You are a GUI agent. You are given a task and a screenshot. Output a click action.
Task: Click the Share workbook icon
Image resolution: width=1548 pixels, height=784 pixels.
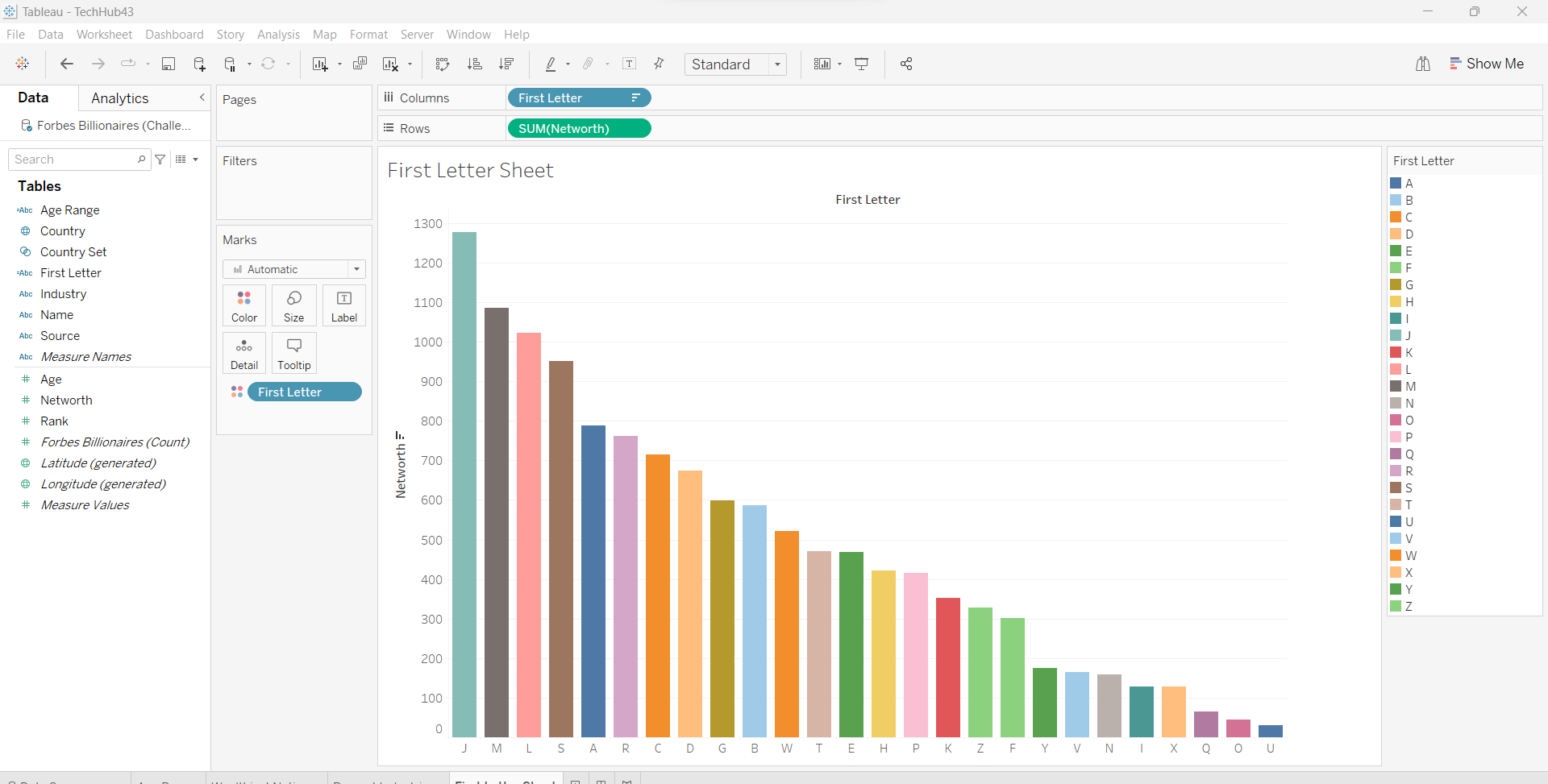906,64
